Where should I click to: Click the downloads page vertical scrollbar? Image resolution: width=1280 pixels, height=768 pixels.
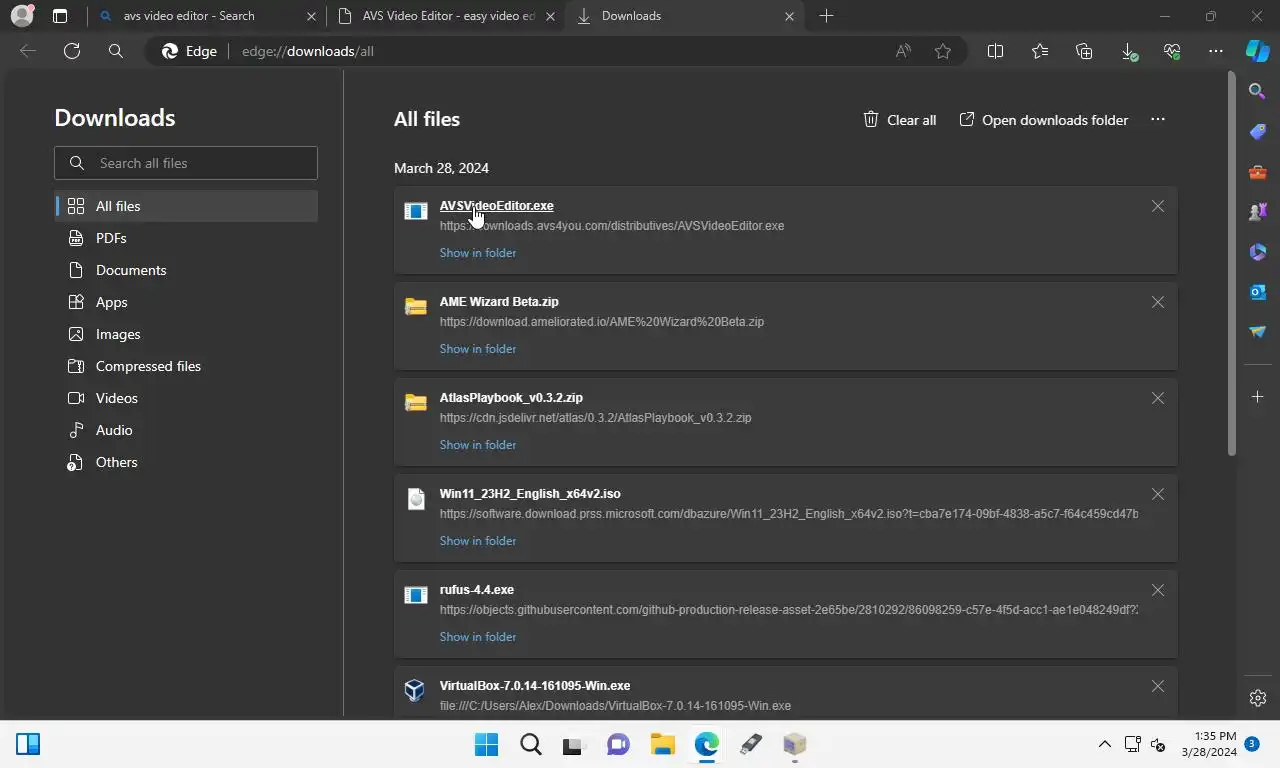pos(1232,265)
